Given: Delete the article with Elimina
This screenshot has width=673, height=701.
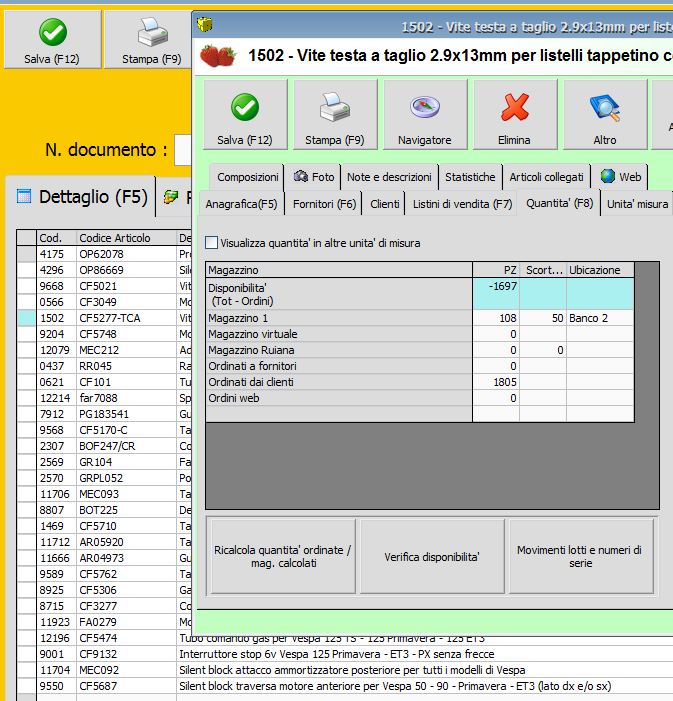Looking at the screenshot, I should pyautogui.click(x=515, y=114).
